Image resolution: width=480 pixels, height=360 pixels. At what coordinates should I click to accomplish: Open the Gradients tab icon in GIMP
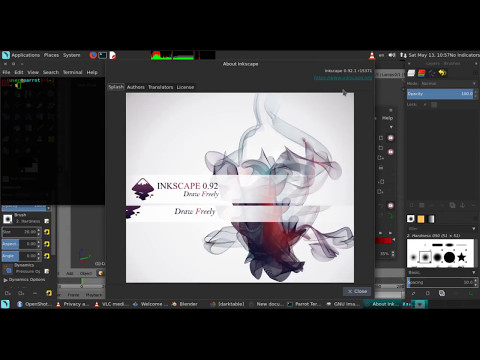point(431,219)
